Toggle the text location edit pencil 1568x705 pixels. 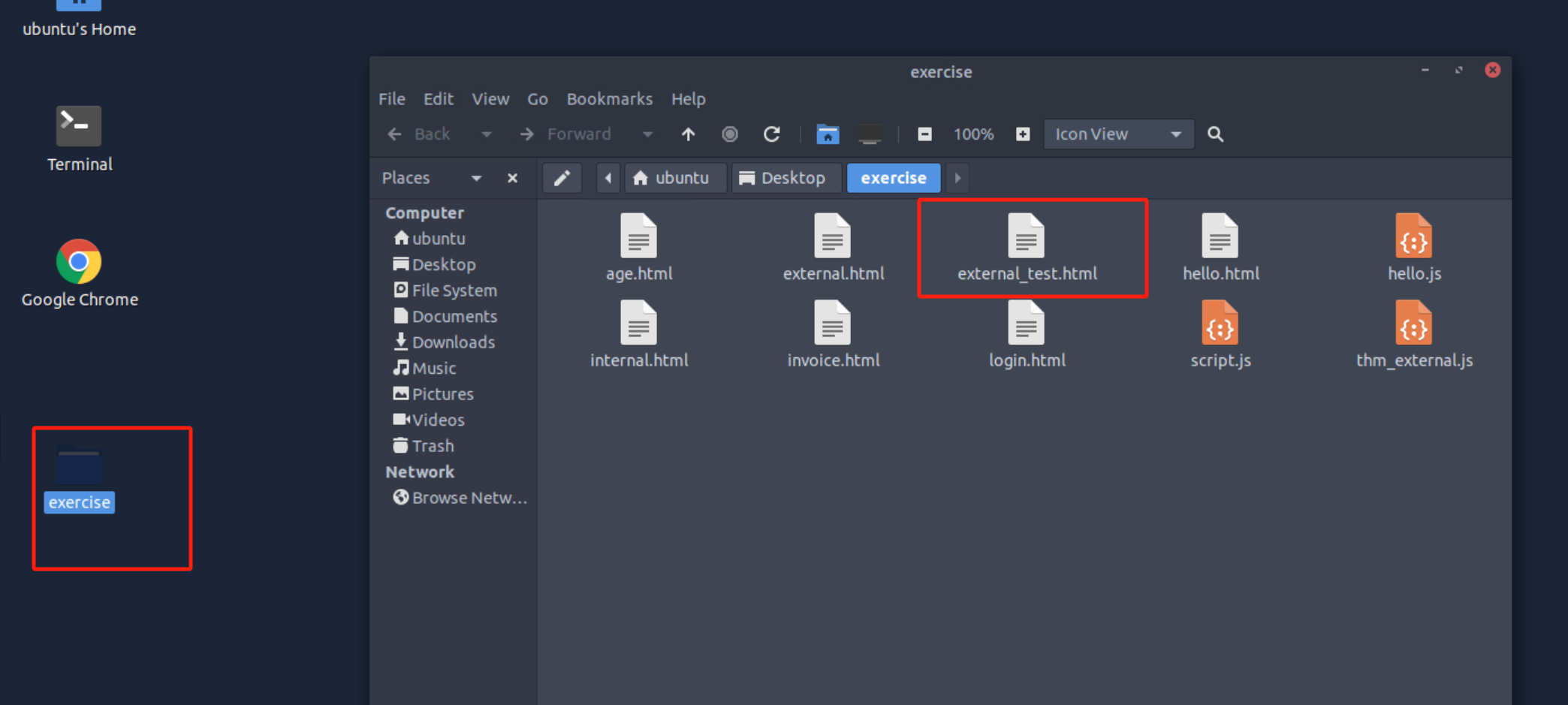562,178
